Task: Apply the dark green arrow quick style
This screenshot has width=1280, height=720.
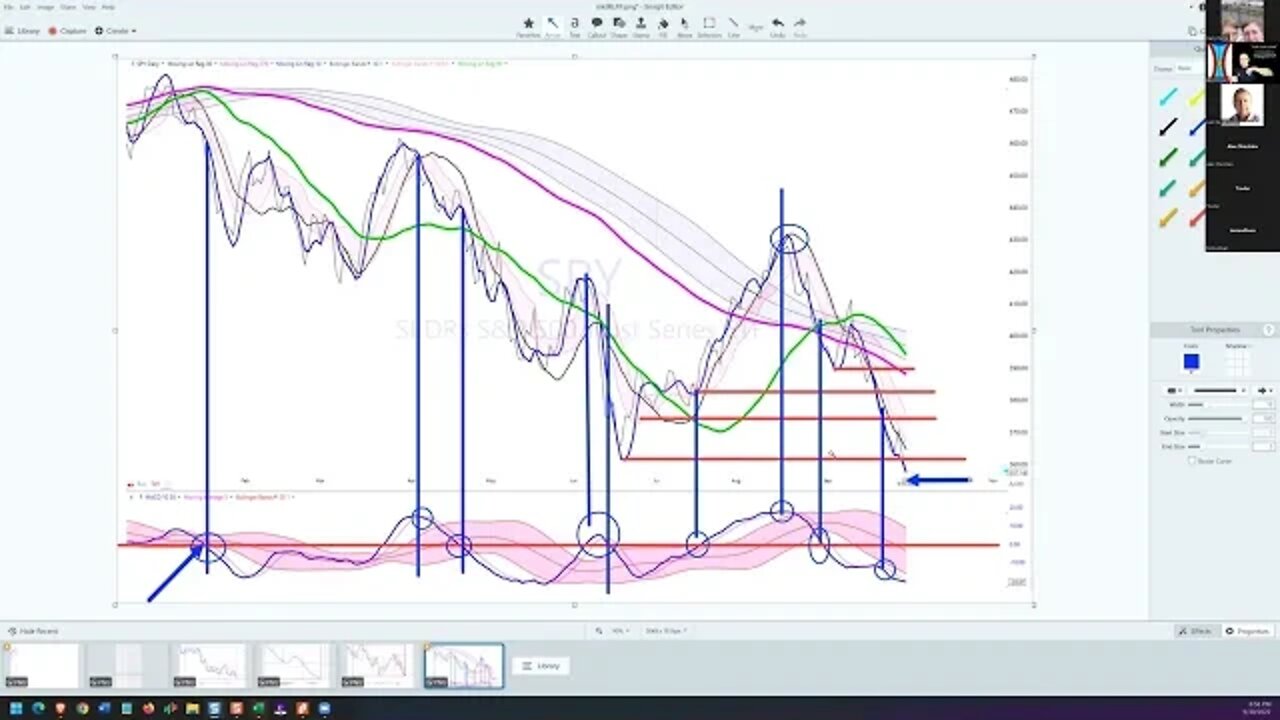Action: pyautogui.click(x=1168, y=157)
